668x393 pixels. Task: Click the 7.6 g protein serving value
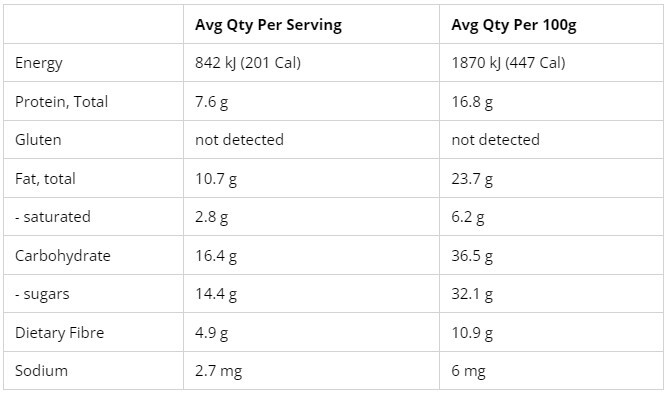212,102
